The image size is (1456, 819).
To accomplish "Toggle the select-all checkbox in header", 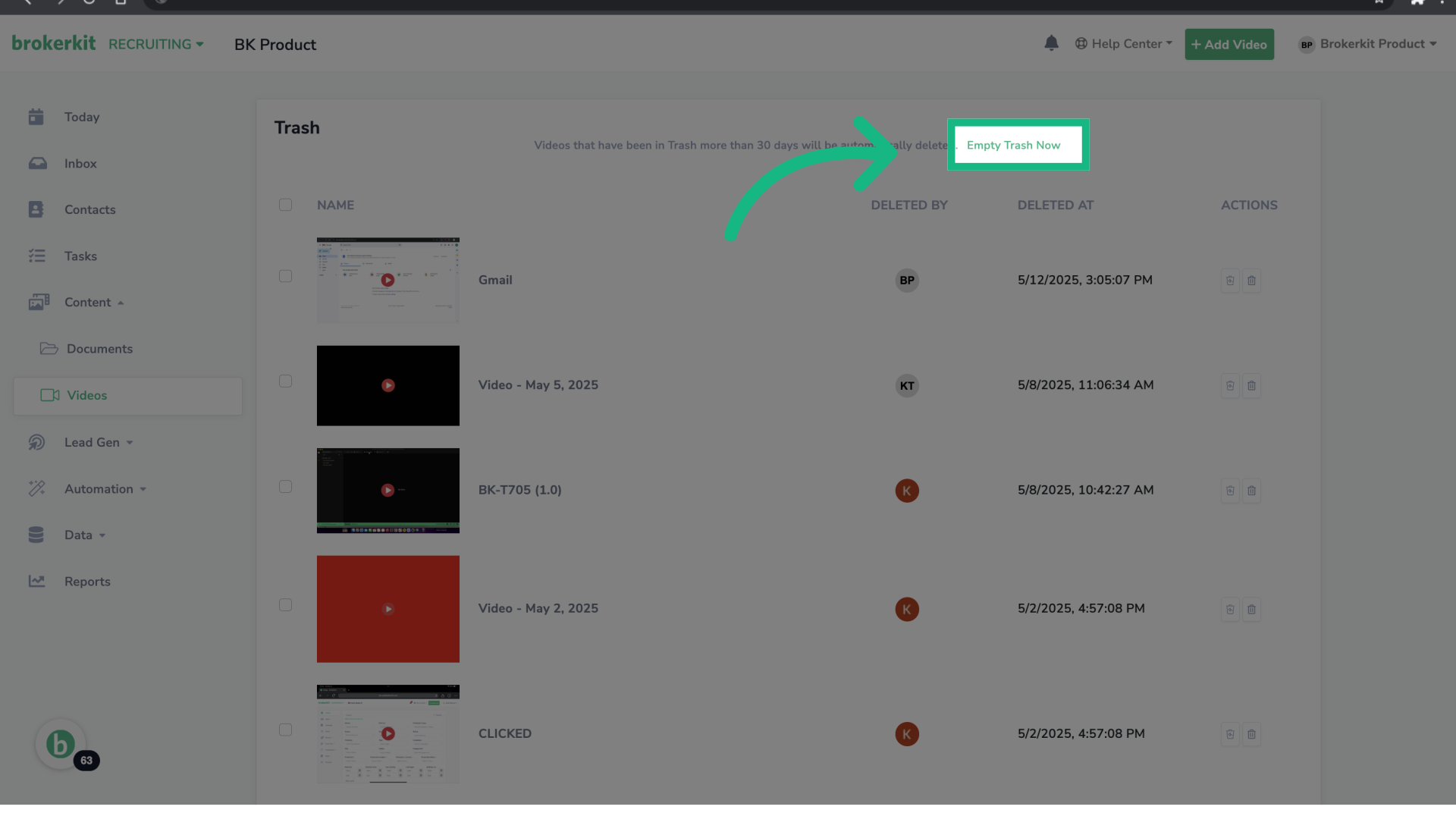I will (x=285, y=205).
